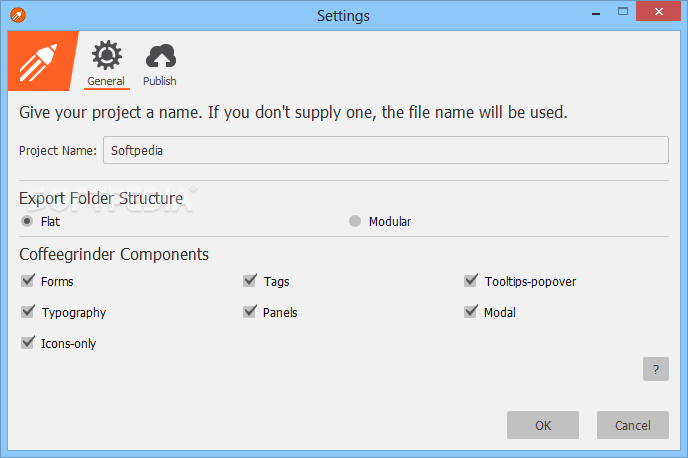The image size is (688, 458).
Task: Toggle the Modal component checkbox
Action: [x=471, y=312]
